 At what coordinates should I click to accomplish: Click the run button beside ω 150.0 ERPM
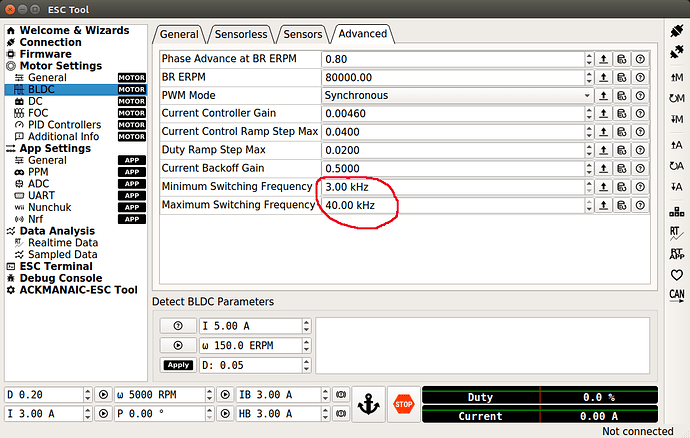pos(178,346)
